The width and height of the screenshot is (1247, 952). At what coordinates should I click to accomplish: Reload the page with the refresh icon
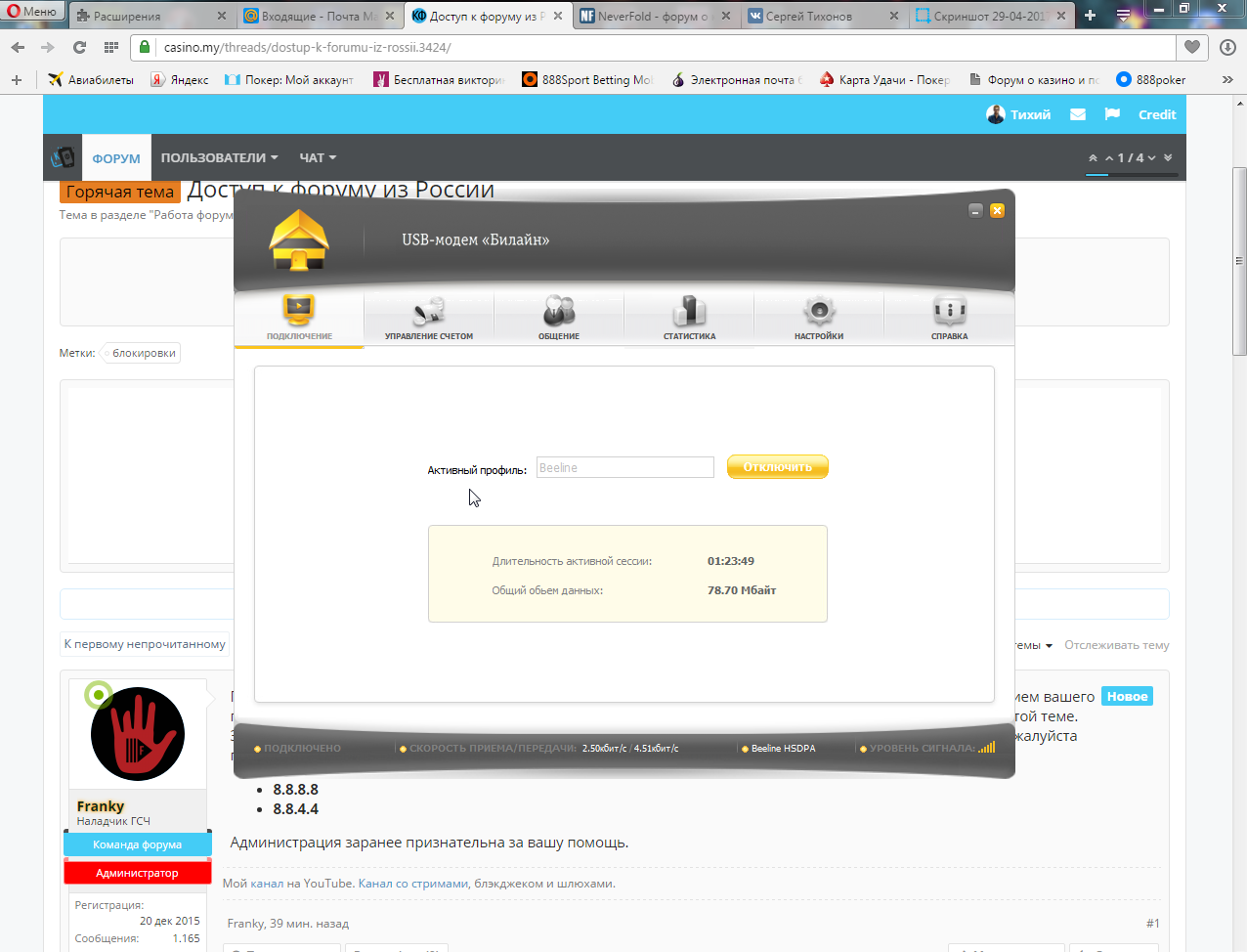(x=79, y=47)
